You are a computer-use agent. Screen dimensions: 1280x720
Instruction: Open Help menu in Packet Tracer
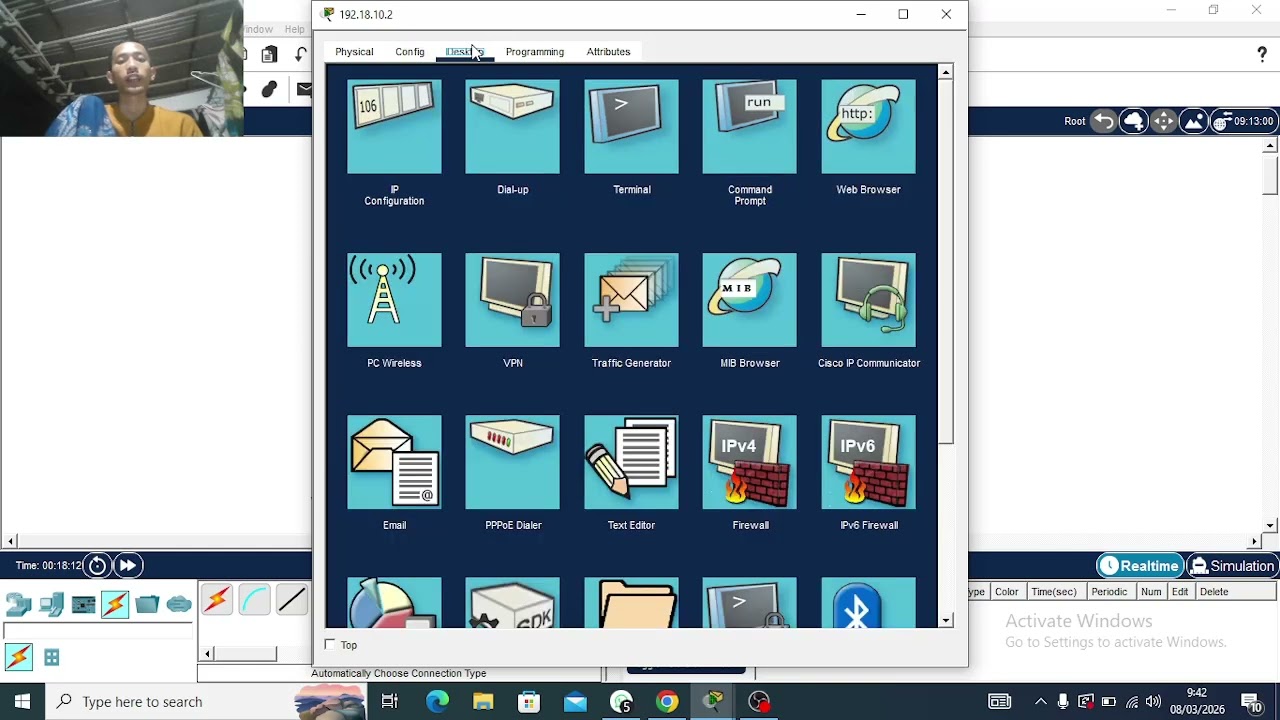click(x=294, y=29)
